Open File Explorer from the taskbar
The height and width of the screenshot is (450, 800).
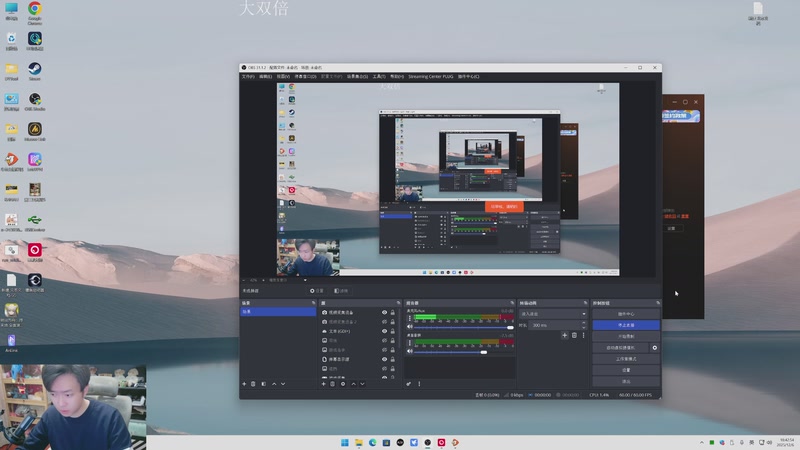(359, 442)
